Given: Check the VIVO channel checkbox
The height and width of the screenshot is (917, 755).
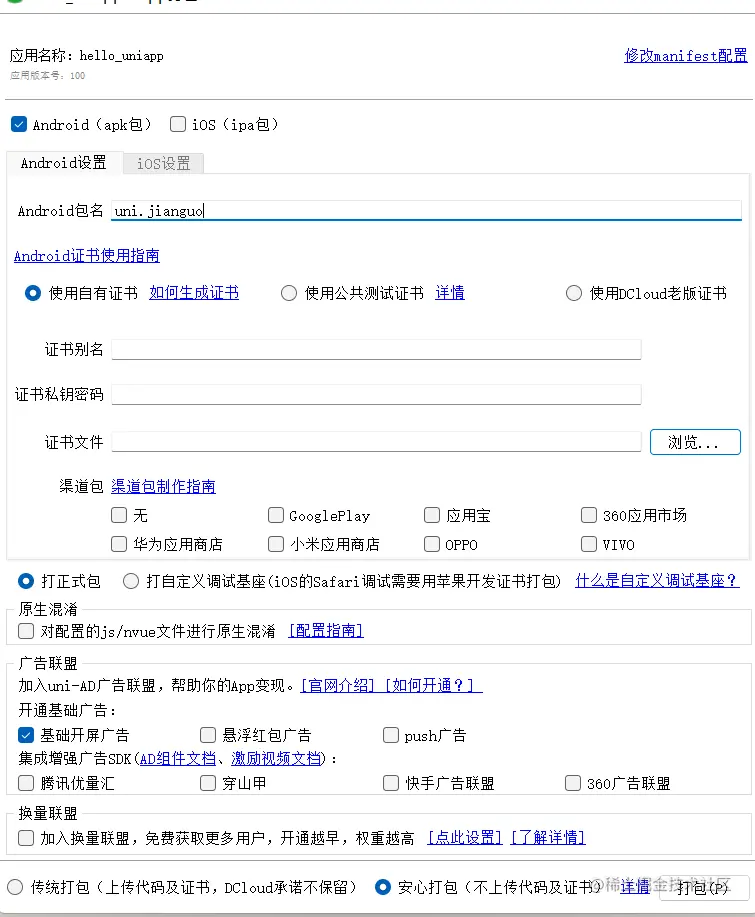Looking at the screenshot, I should (588, 544).
